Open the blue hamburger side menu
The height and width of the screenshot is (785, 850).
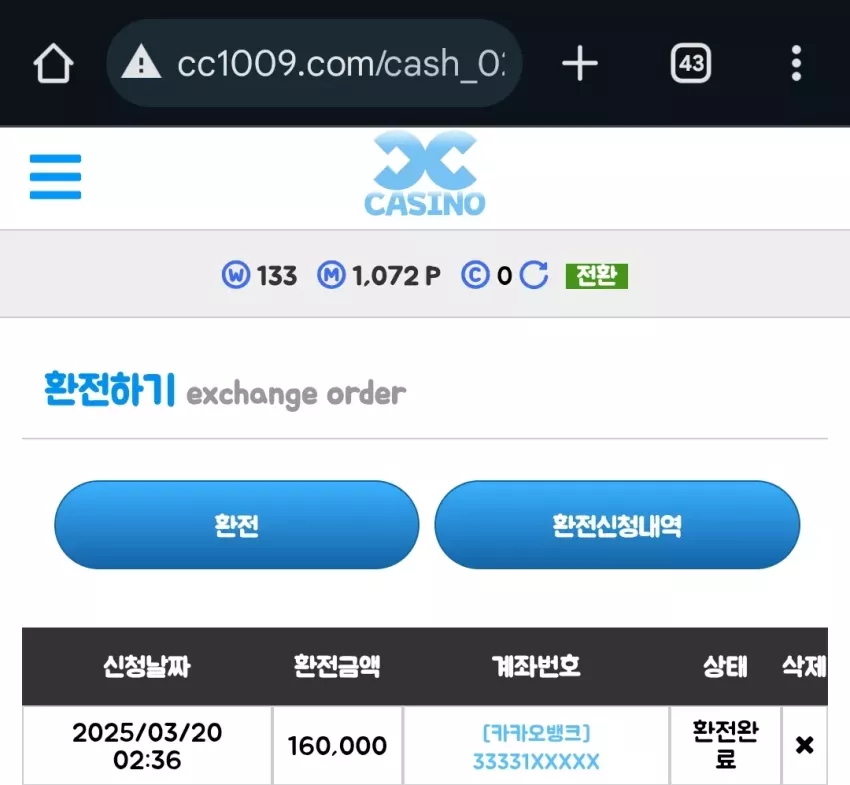coord(55,177)
